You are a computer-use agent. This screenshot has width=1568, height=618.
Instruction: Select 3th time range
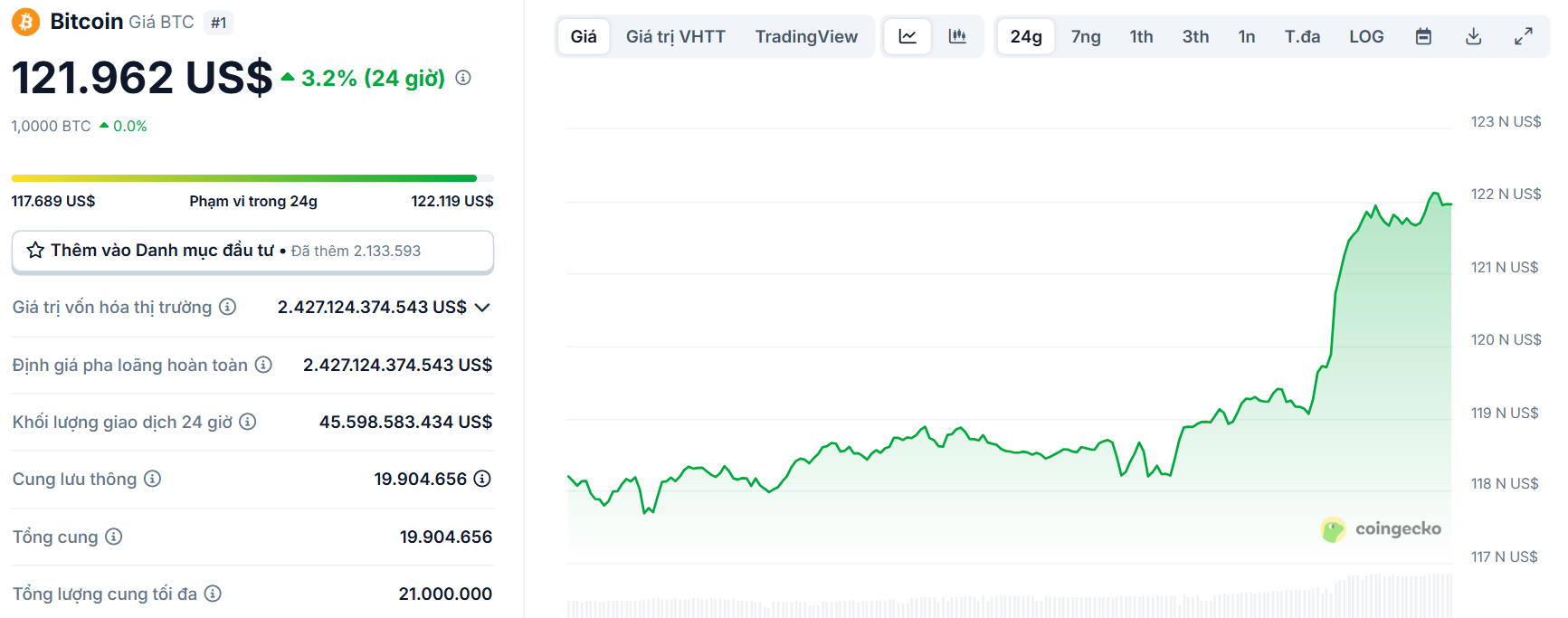(1195, 36)
